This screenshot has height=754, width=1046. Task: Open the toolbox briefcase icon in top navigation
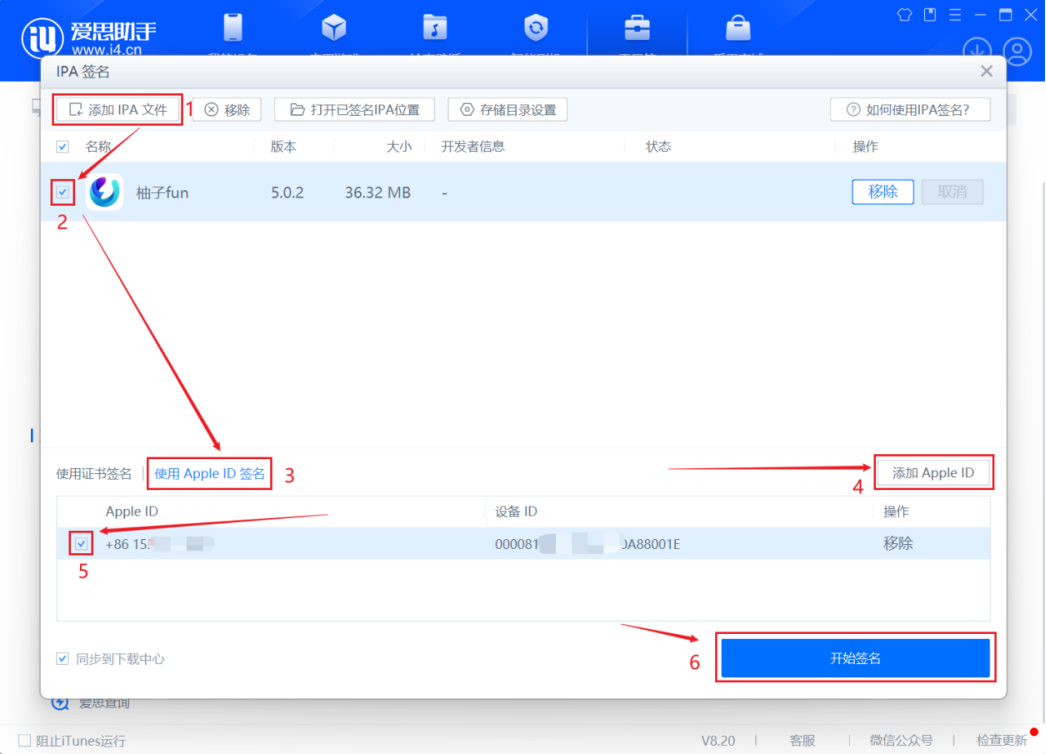[637, 28]
